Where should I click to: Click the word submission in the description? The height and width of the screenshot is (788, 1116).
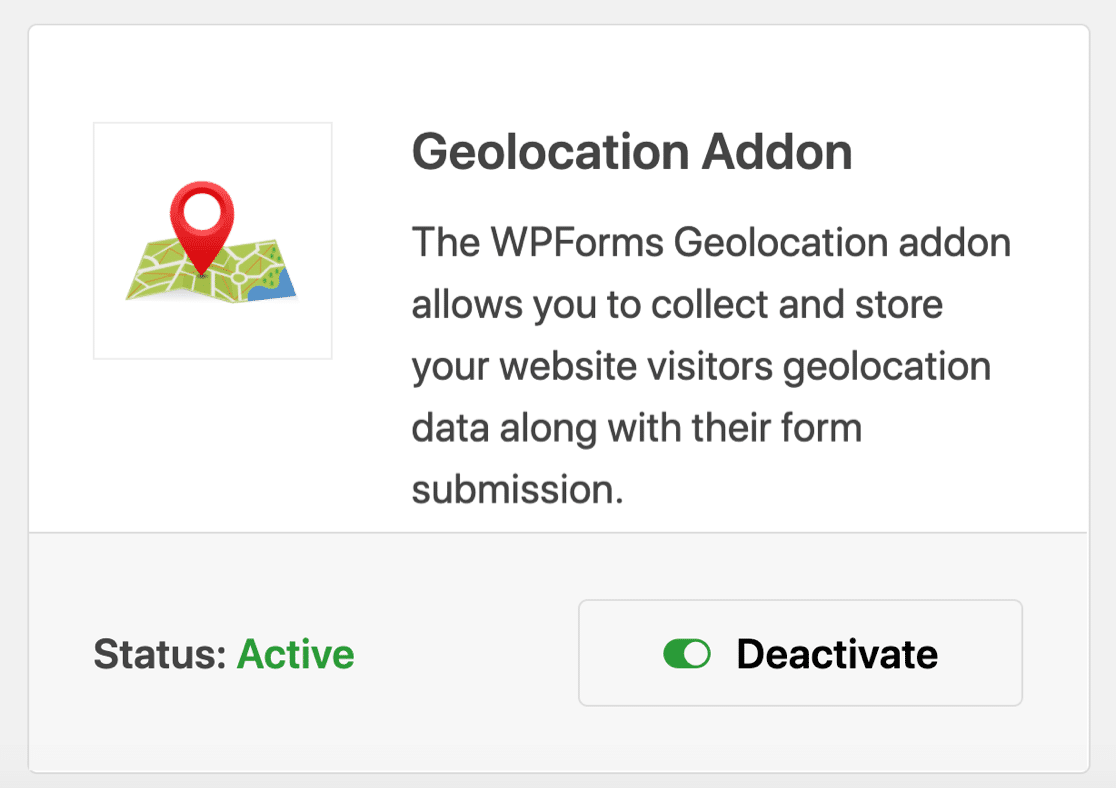(517, 490)
